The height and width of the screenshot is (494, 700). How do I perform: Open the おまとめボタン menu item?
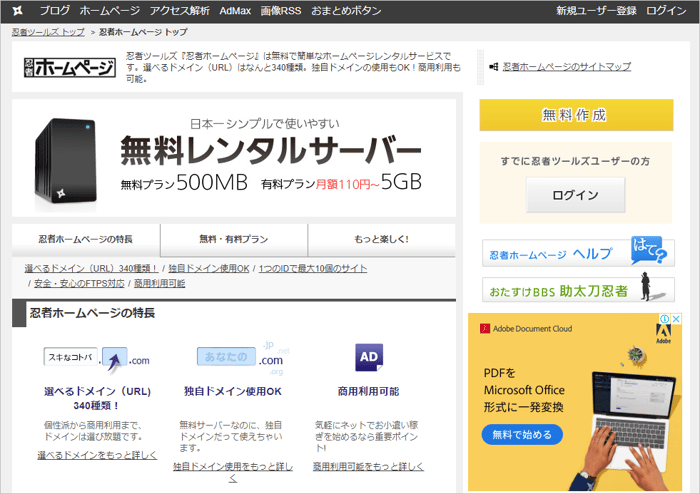pyautogui.click(x=346, y=11)
